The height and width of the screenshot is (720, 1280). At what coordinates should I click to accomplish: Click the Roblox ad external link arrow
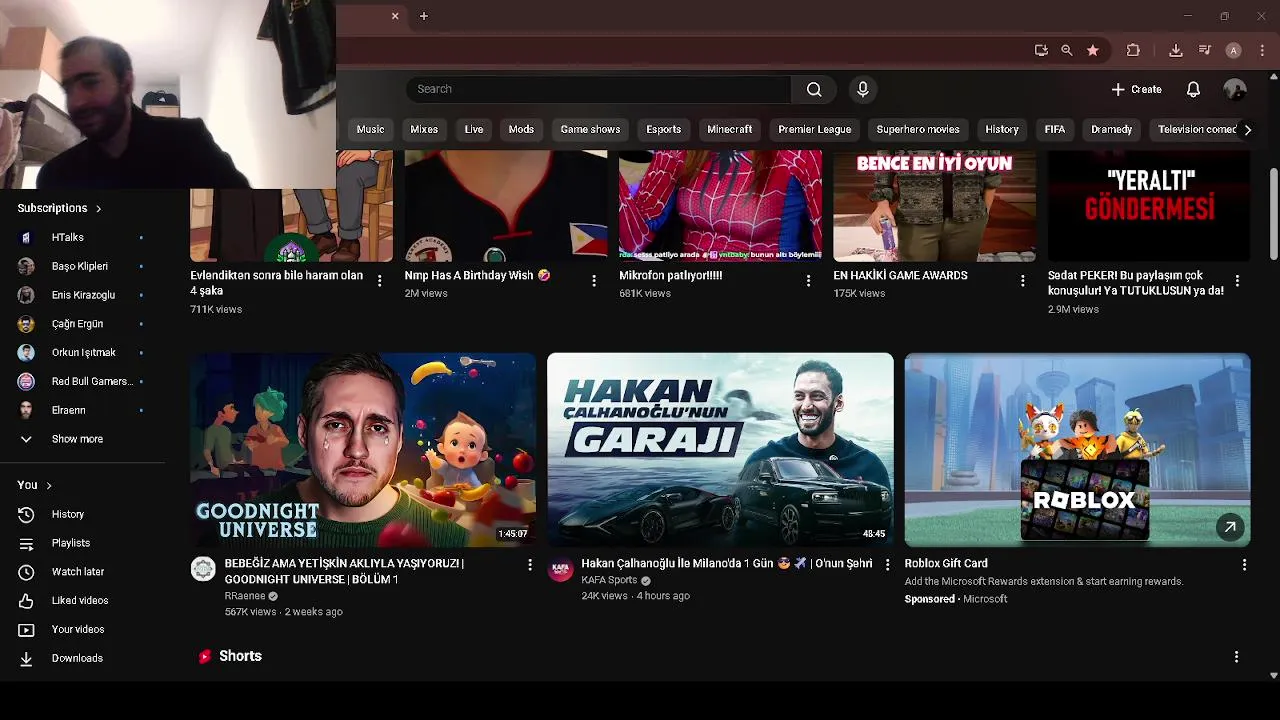(x=1230, y=527)
